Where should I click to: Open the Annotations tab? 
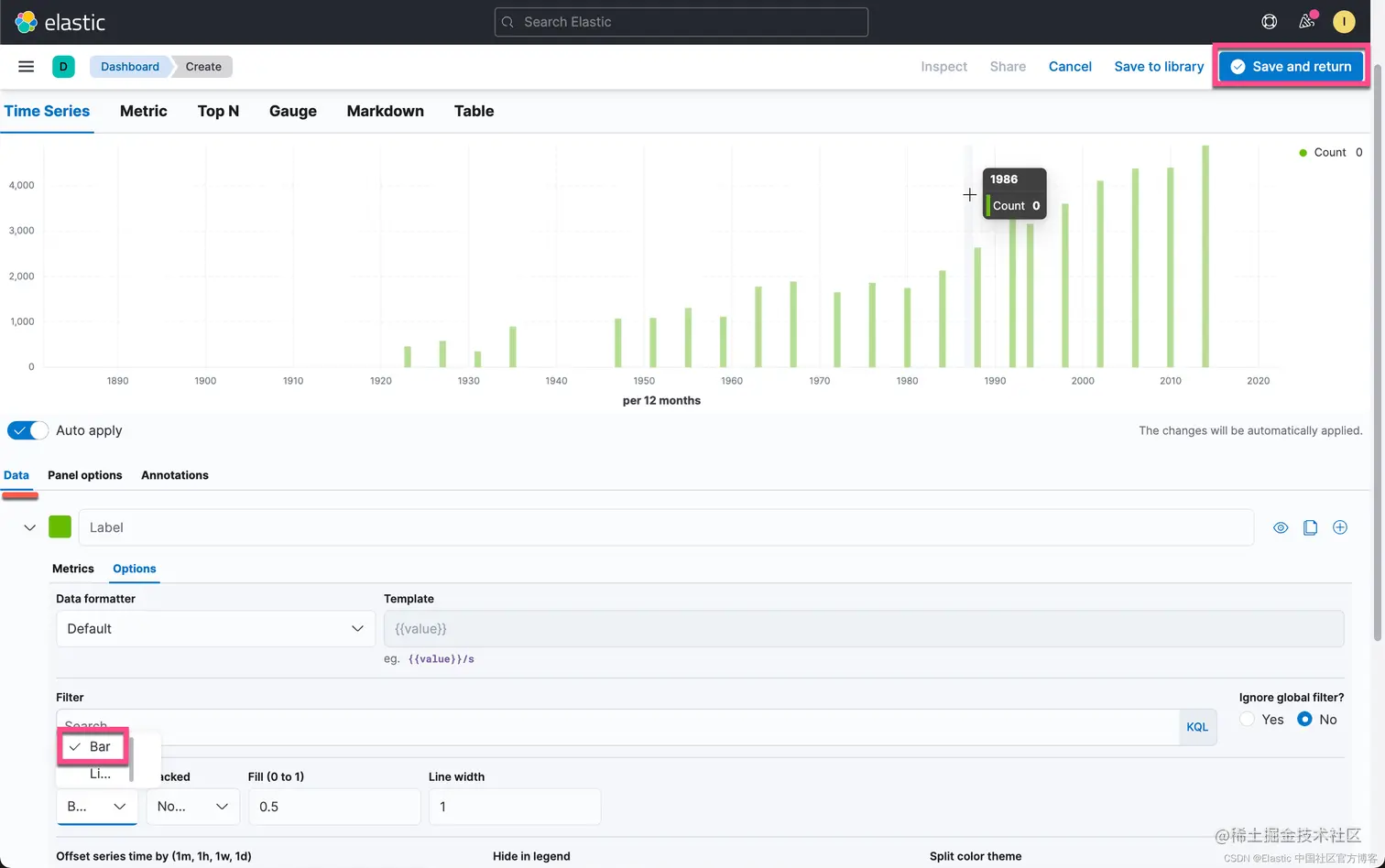pos(175,475)
